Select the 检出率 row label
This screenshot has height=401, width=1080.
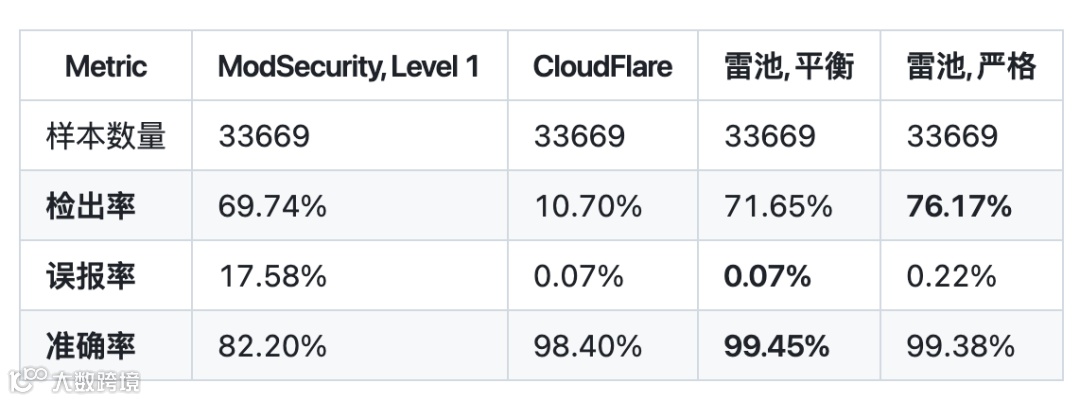91,206
